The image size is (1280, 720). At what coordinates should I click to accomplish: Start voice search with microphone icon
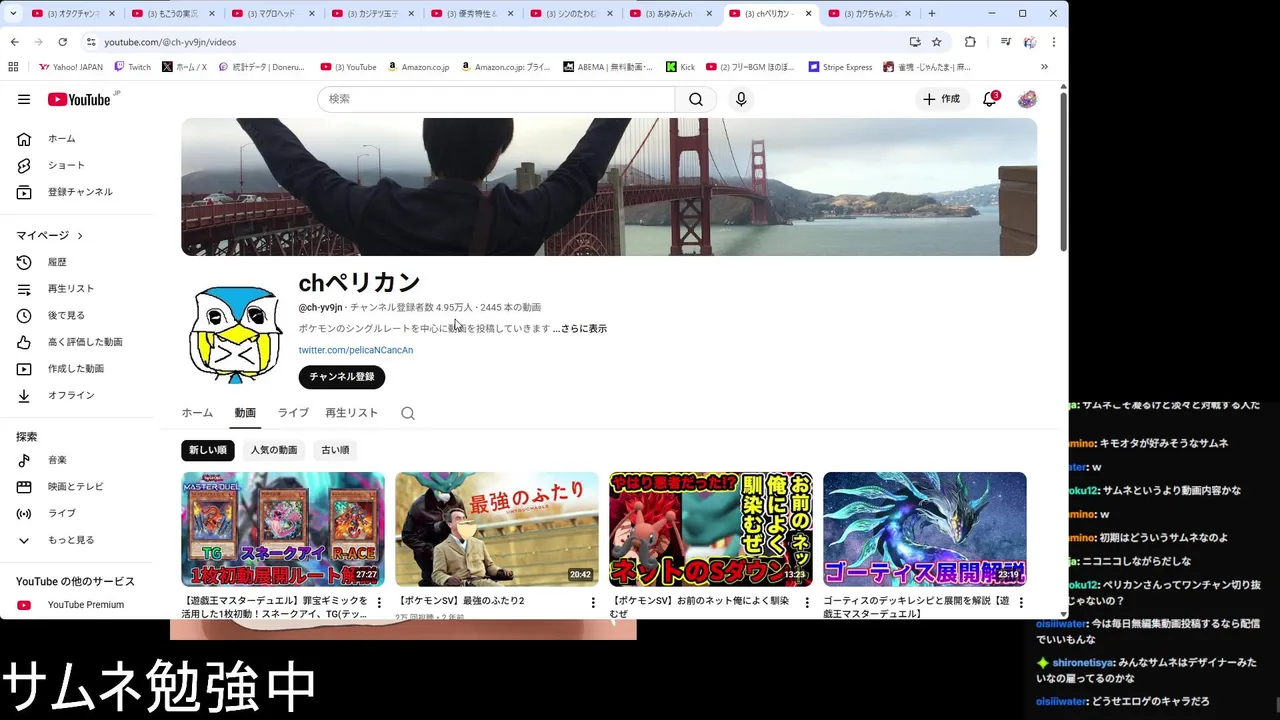click(741, 99)
